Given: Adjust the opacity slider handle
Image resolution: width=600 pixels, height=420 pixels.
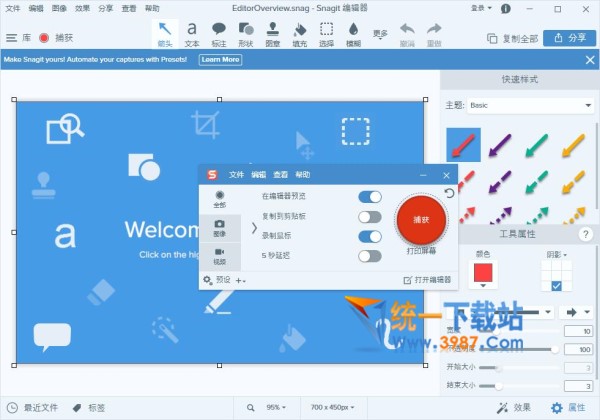Looking at the screenshot, I should coord(554,349).
